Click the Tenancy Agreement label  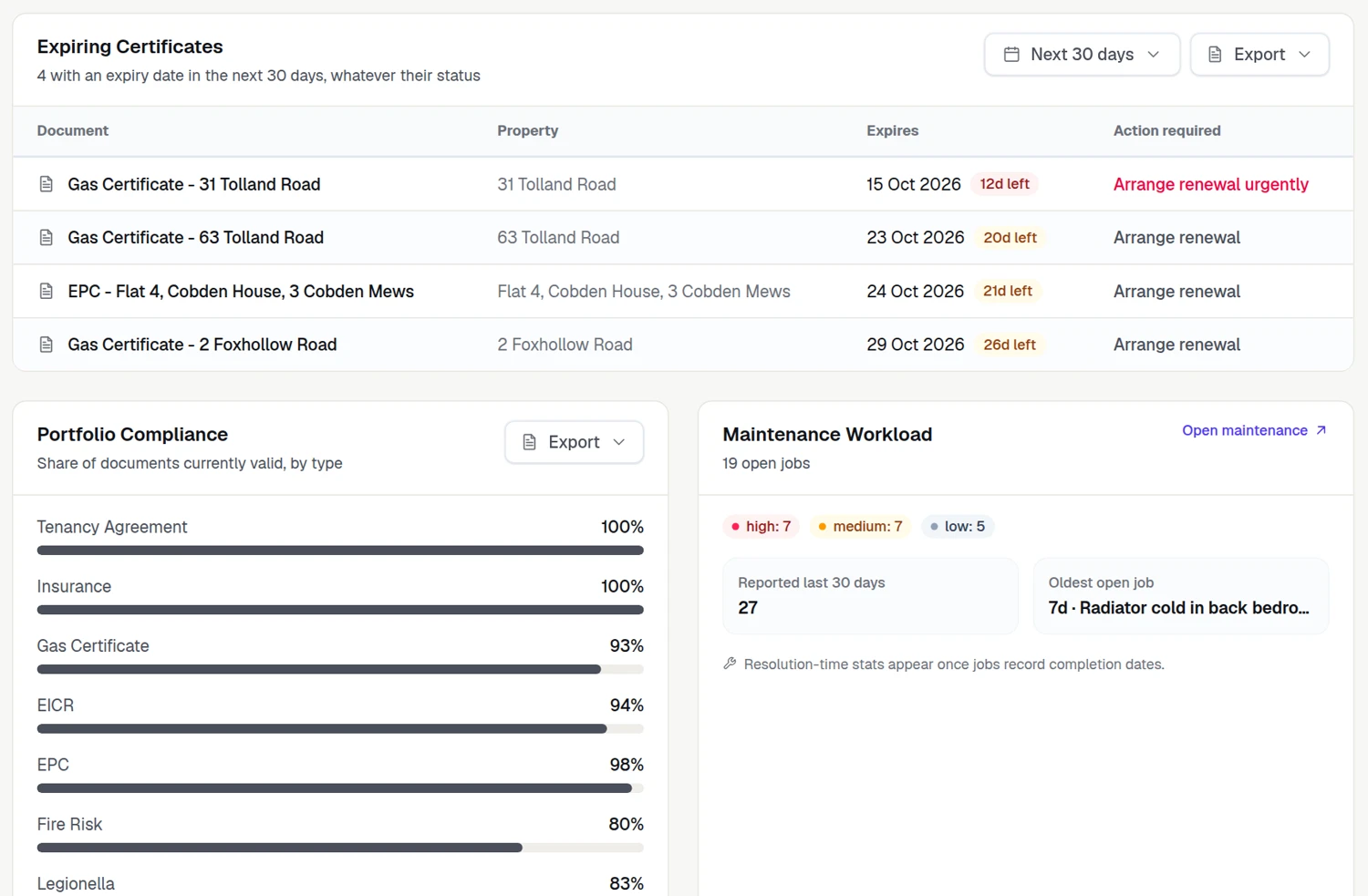pos(112,527)
